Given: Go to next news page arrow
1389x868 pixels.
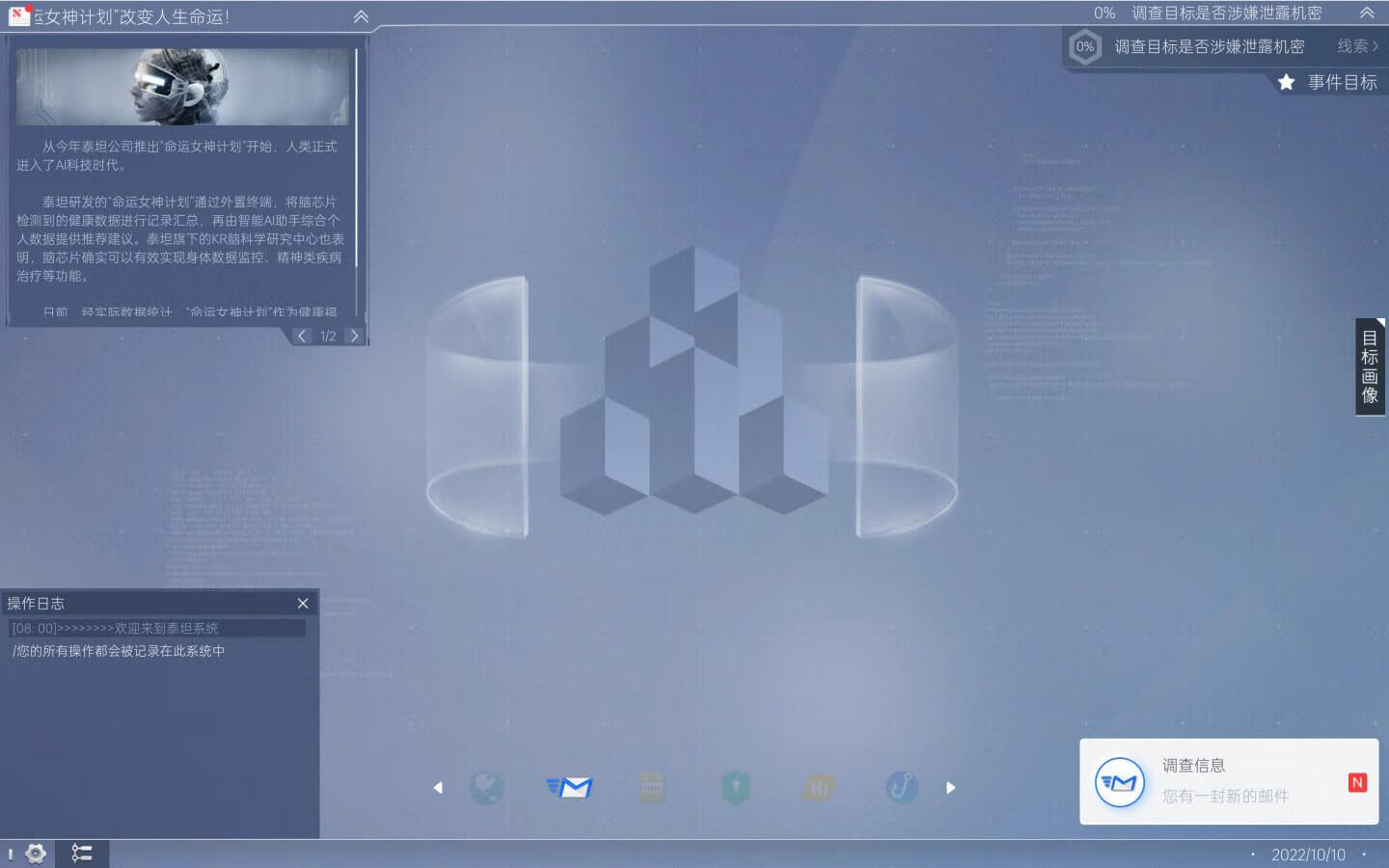Looking at the screenshot, I should pyautogui.click(x=354, y=336).
